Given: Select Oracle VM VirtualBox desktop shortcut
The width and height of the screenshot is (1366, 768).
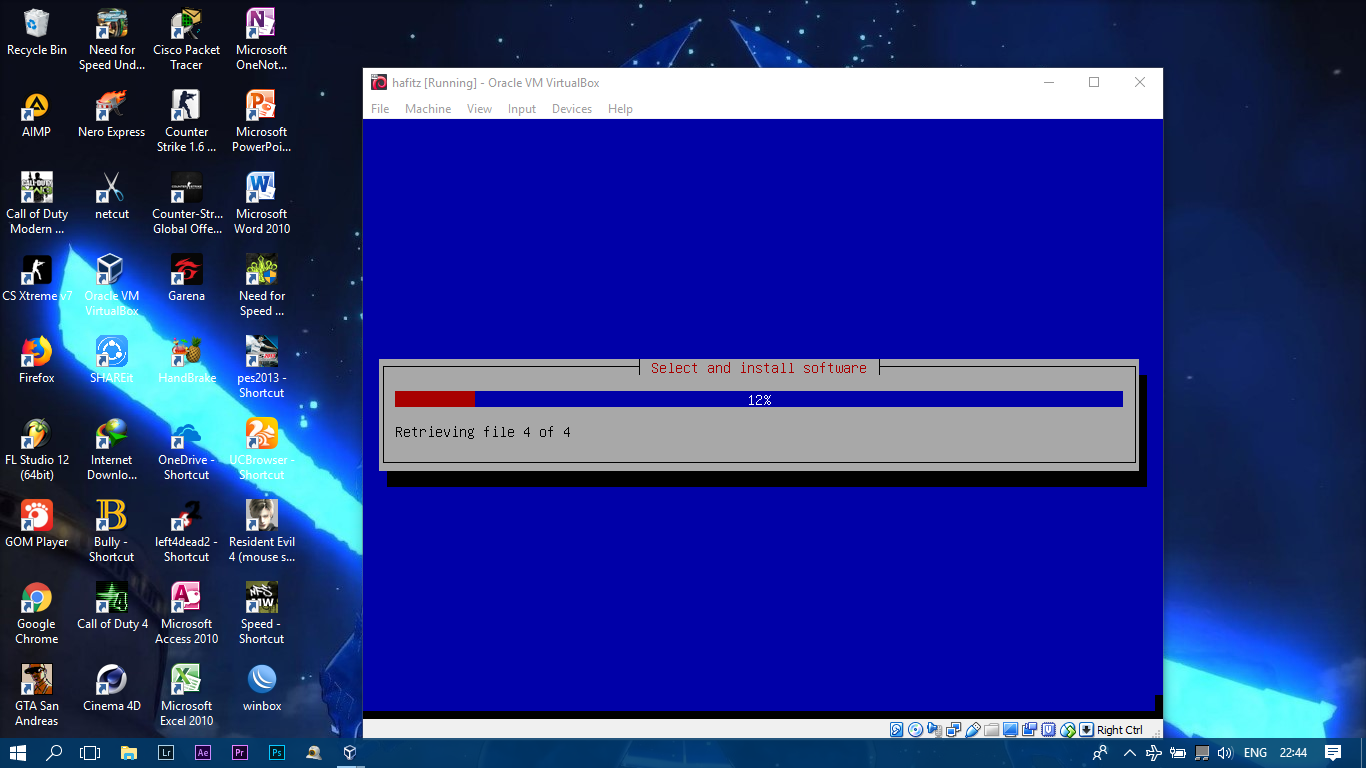Looking at the screenshot, I should tap(112, 286).
